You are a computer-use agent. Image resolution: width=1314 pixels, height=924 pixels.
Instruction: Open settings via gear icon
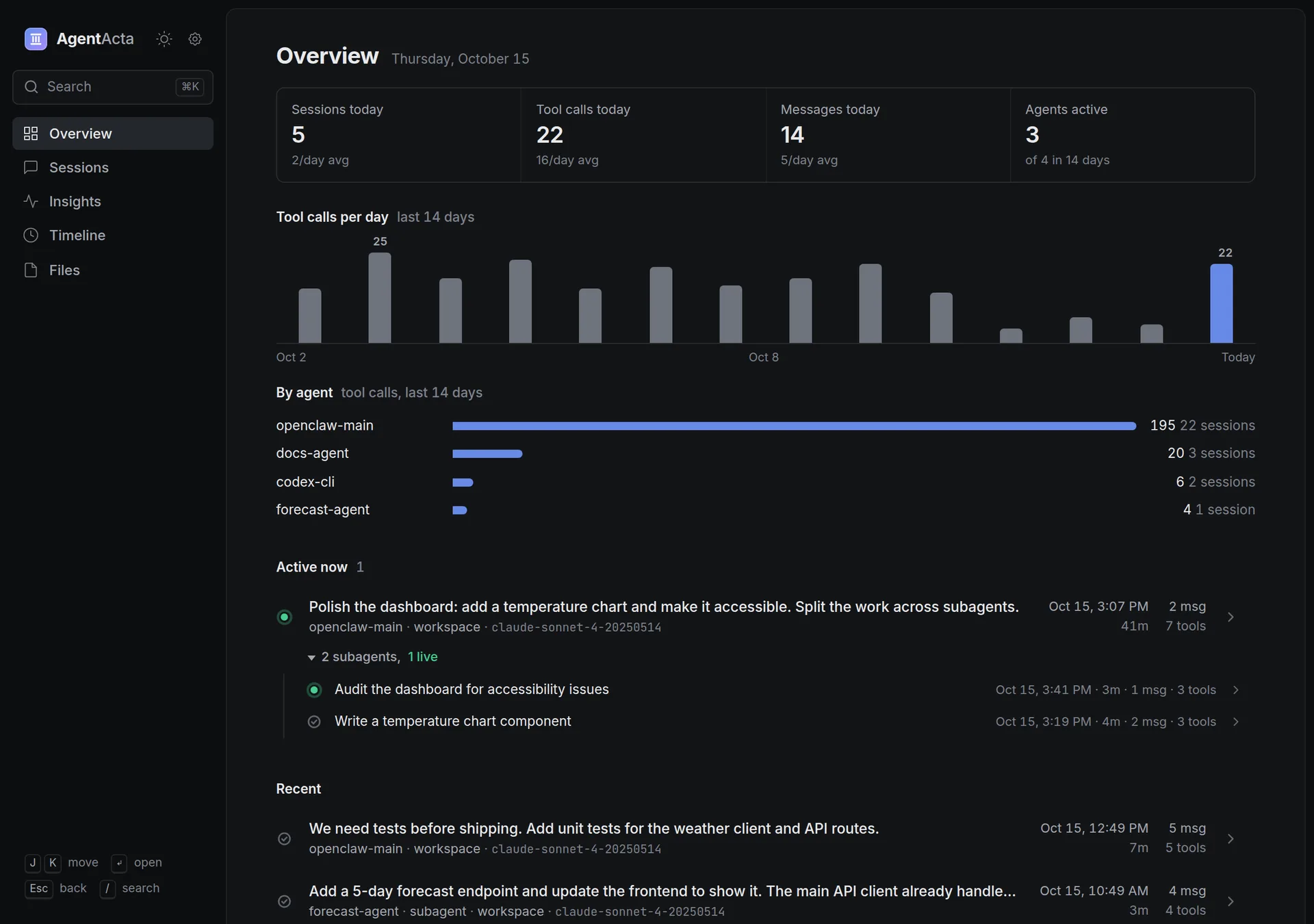(x=195, y=39)
